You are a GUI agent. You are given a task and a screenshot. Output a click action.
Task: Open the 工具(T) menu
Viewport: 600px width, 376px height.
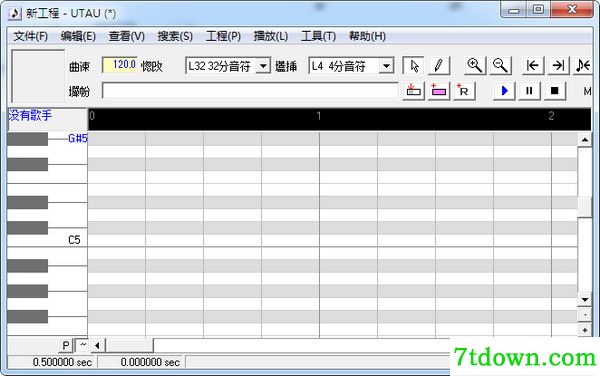point(318,36)
